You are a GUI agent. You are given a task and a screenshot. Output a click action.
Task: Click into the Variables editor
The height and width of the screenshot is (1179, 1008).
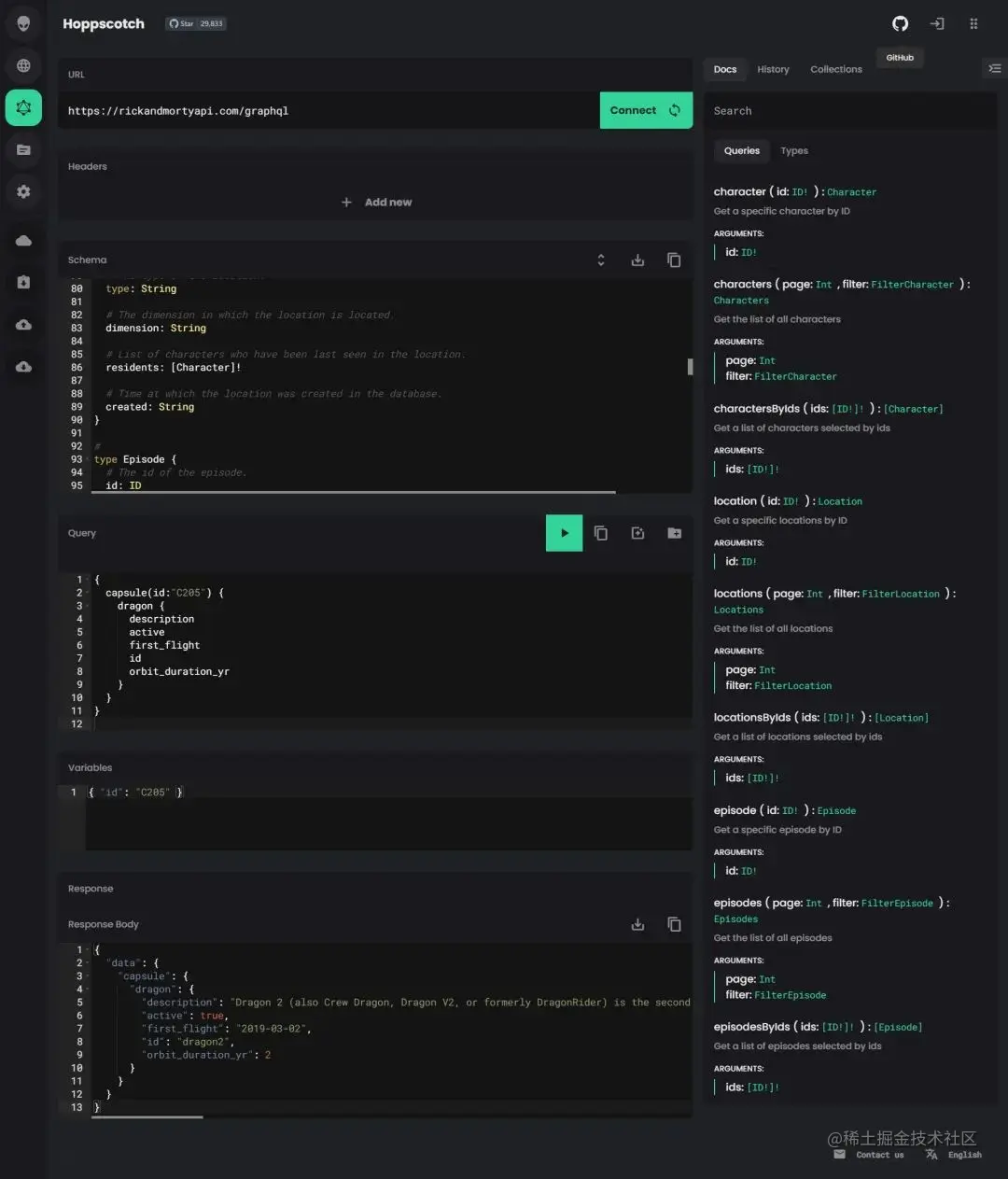(388, 818)
